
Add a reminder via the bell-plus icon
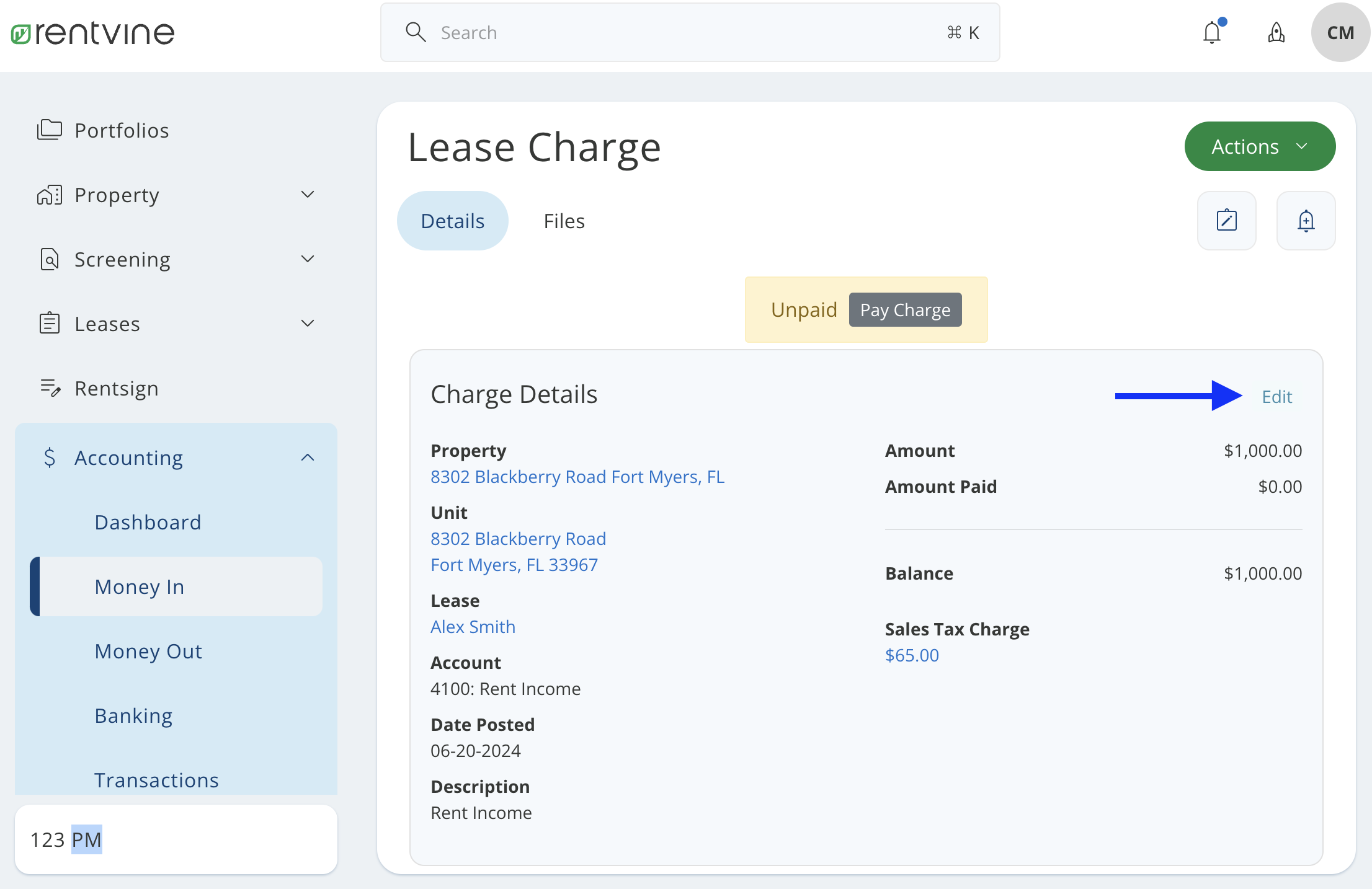[x=1306, y=220]
